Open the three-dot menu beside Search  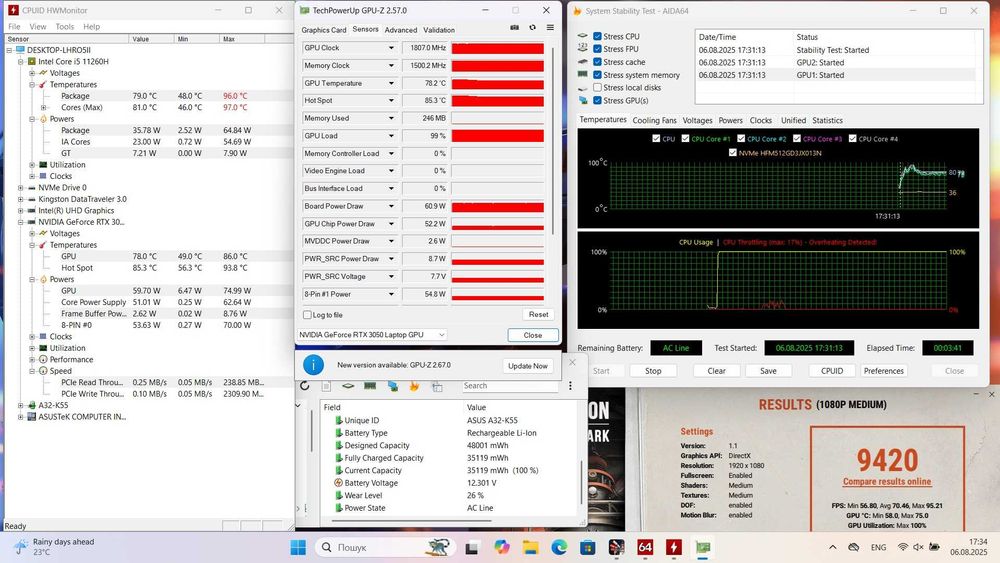(x=570, y=386)
